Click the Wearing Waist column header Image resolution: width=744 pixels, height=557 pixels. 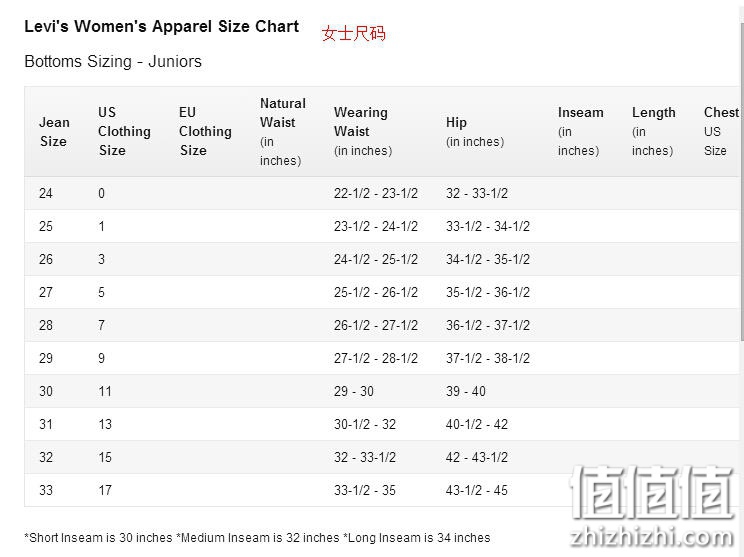(363, 131)
